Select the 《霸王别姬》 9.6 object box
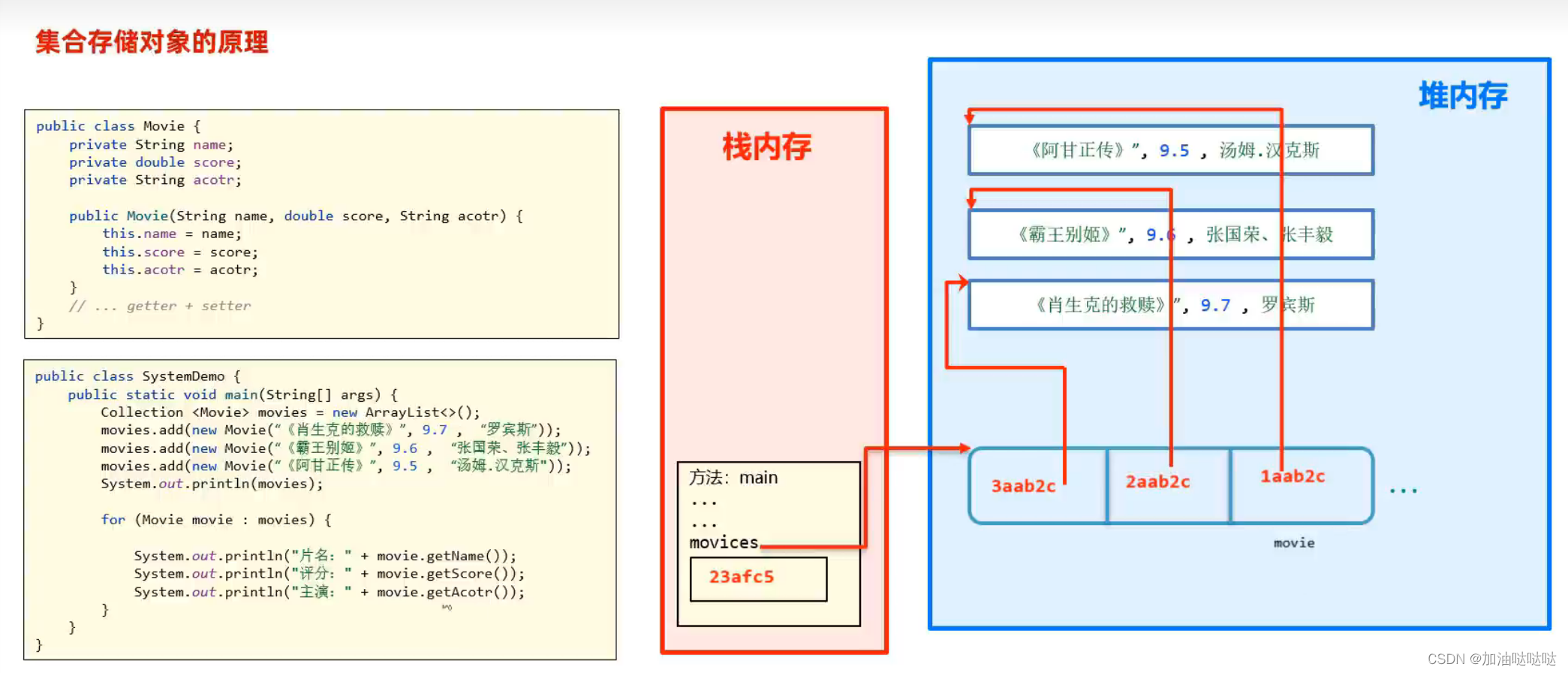 pos(1171,234)
